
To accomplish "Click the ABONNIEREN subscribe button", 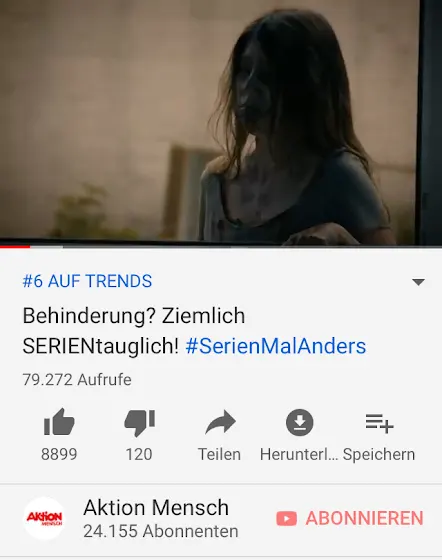I will [x=350, y=518].
